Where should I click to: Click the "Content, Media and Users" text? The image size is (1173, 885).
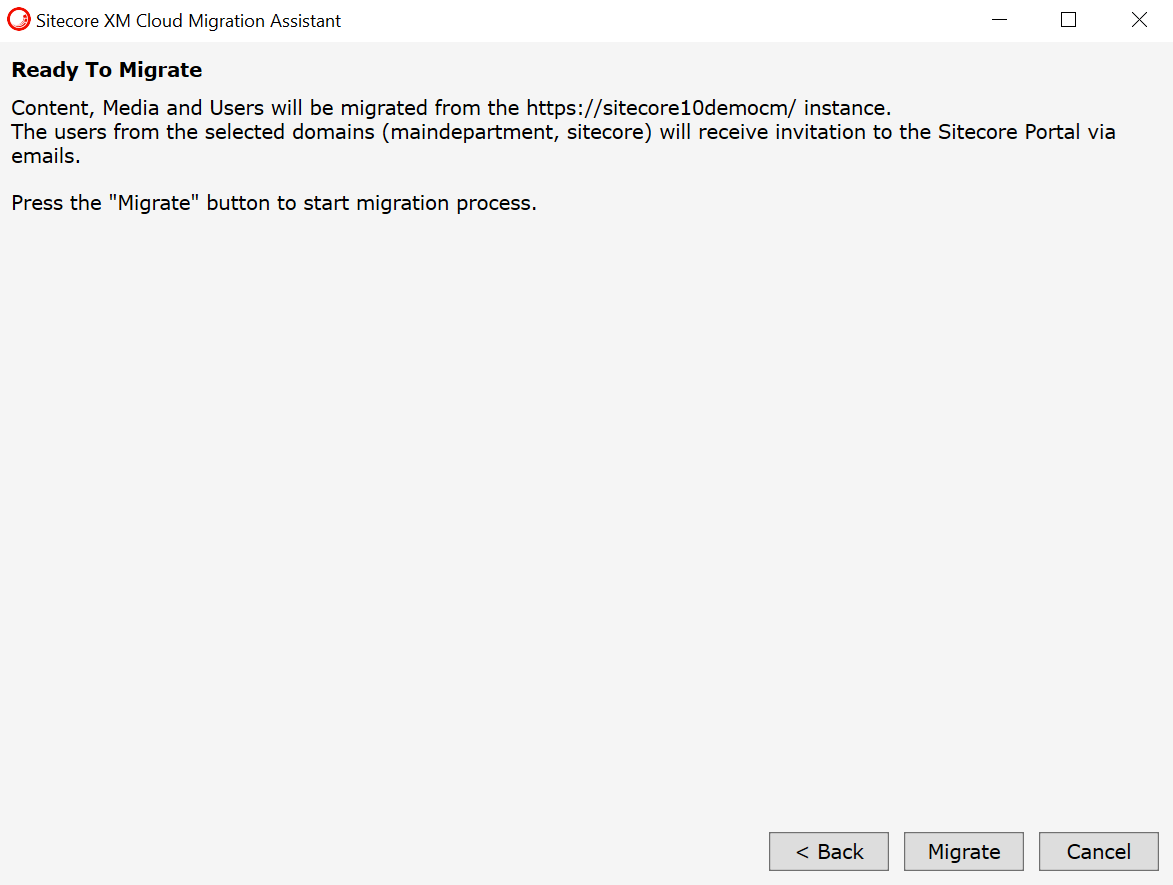tap(138, 108)
